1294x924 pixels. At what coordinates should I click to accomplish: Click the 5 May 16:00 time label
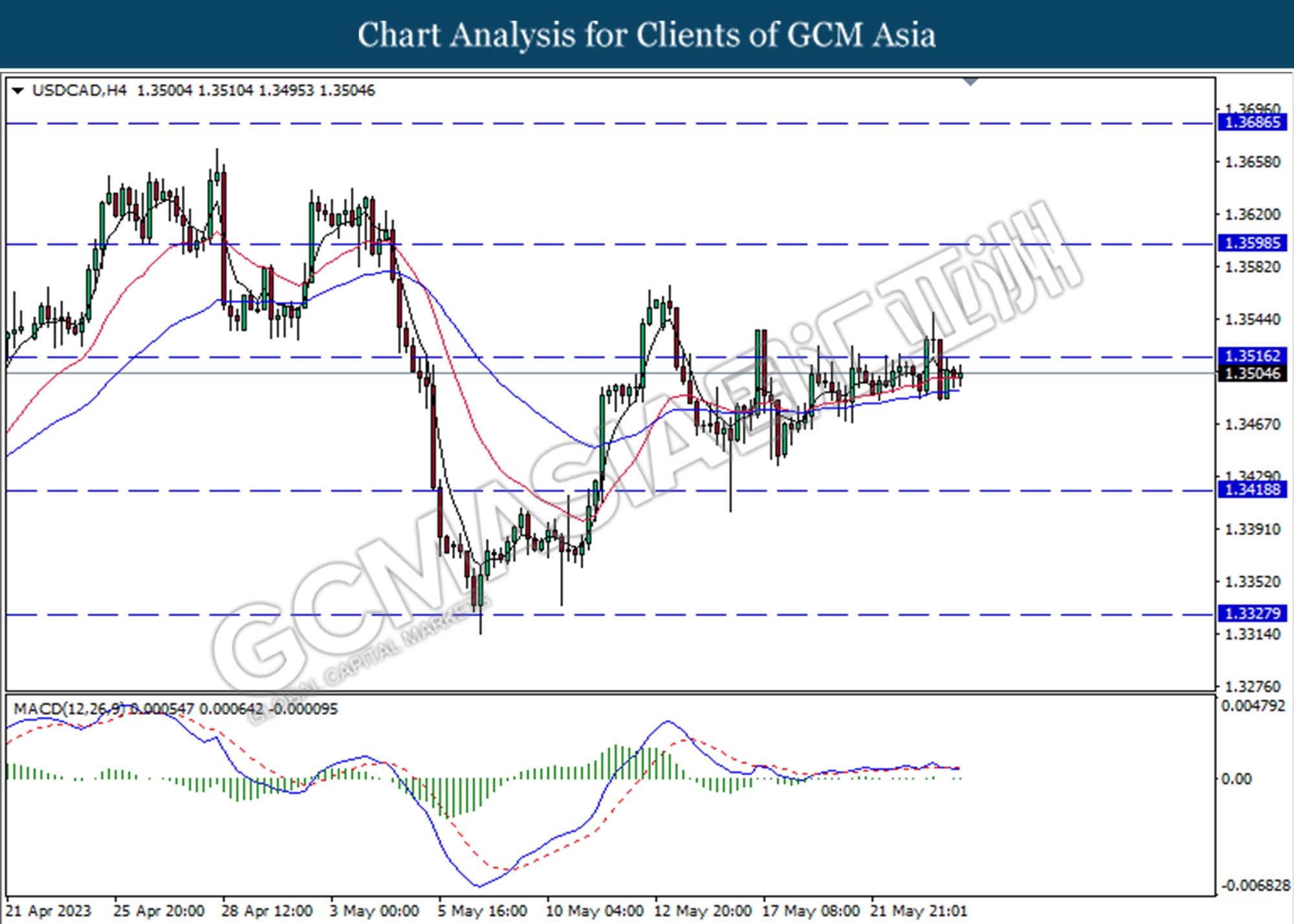482,911
